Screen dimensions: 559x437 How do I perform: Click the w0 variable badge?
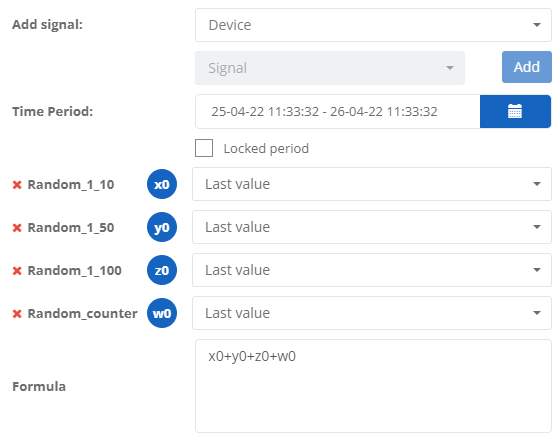(162, 313)
